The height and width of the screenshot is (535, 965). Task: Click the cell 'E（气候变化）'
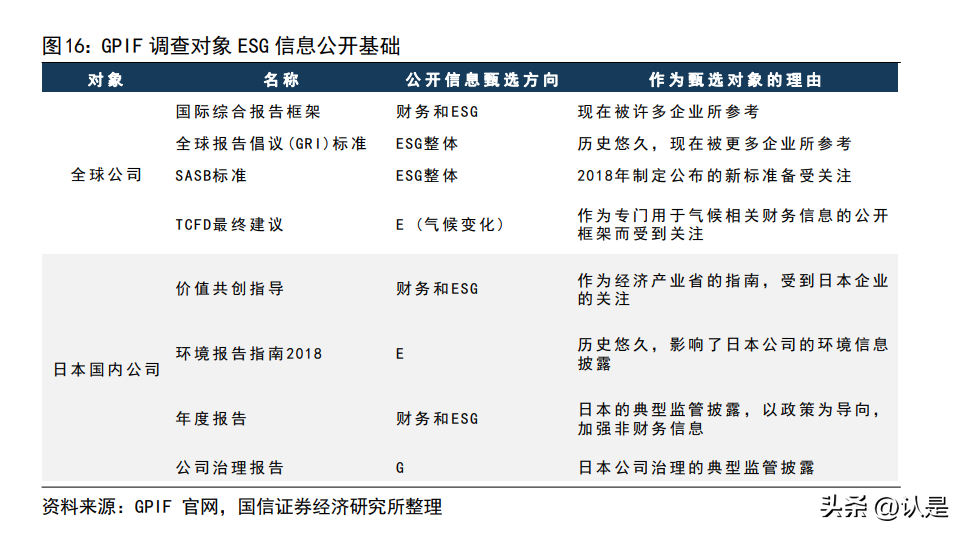450,225
